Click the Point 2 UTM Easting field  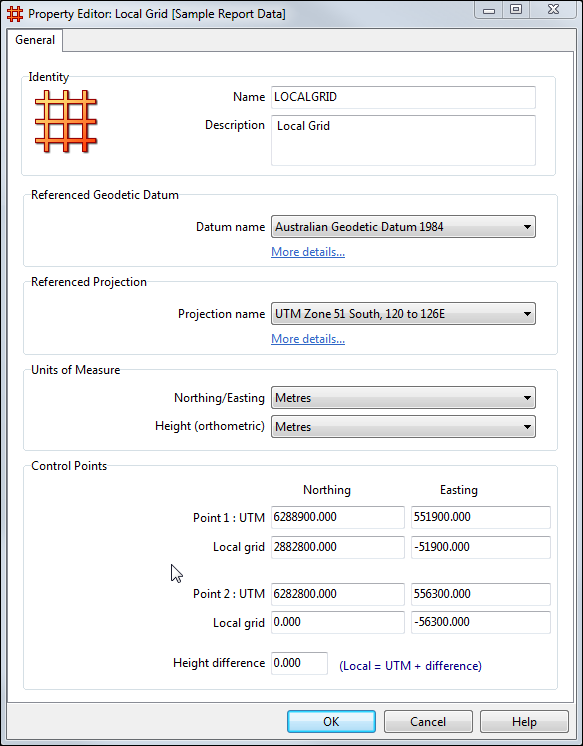click(x=481, y=594)
